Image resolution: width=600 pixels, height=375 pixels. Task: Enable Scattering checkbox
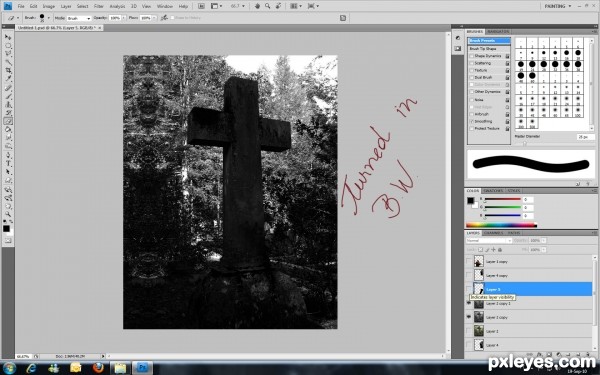471,63
